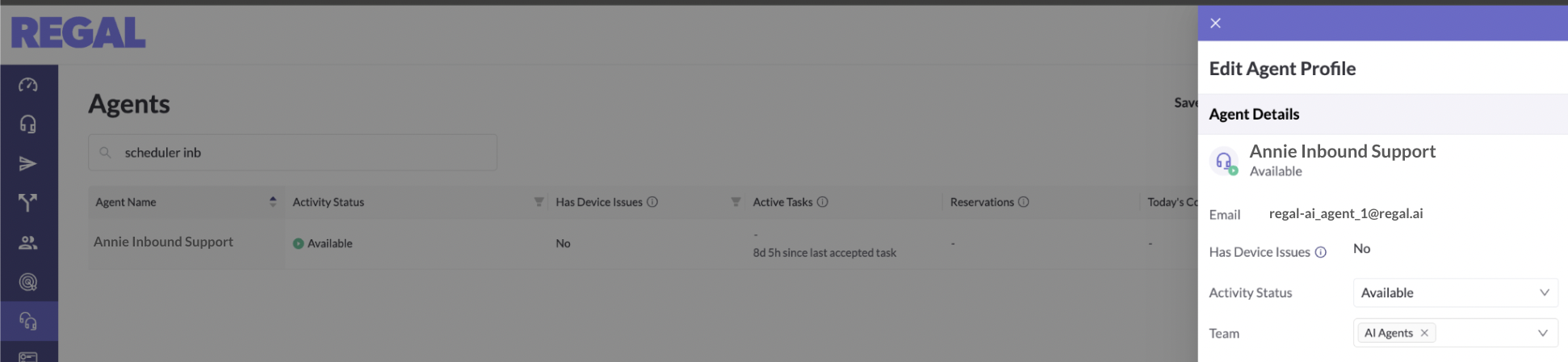Open the paper plane campaigns icon
This screenshot has height=362, width=1568.
(28, 164)
